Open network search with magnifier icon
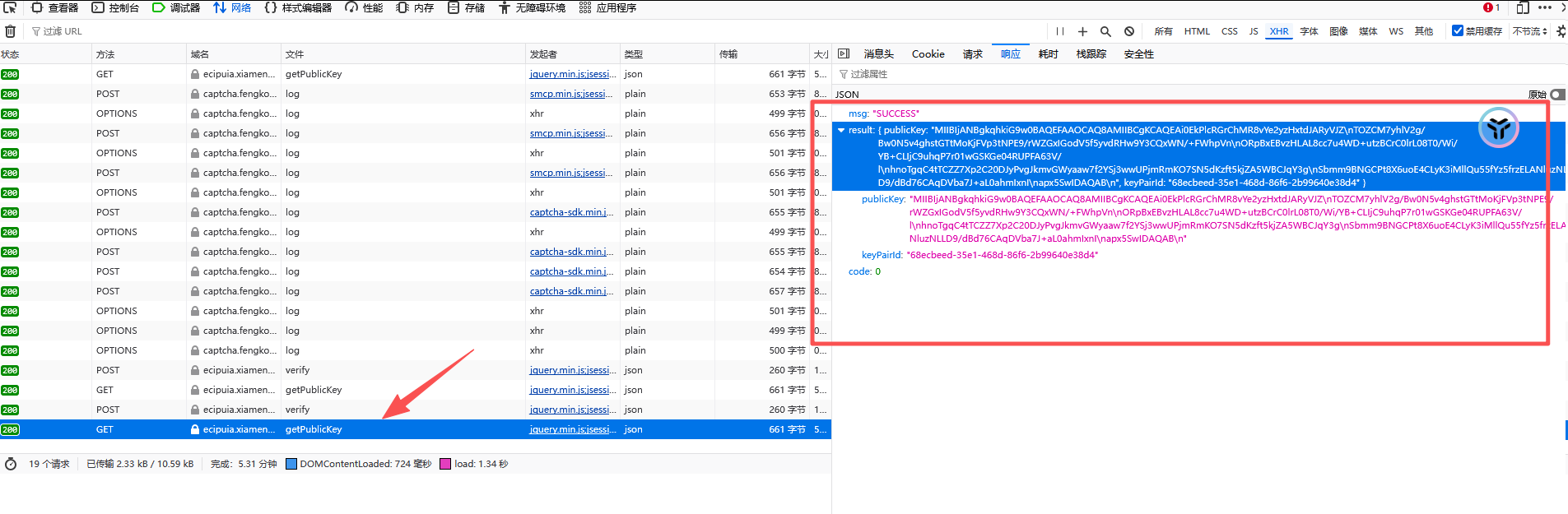The height and width of the screenshot is (514, 1568). point(1105,31)
